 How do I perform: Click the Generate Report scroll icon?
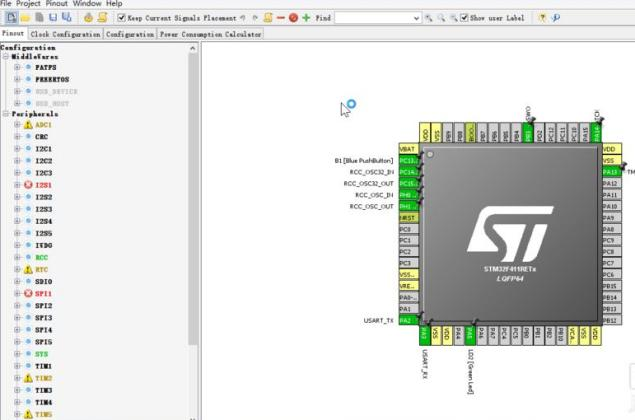point(102,17)
